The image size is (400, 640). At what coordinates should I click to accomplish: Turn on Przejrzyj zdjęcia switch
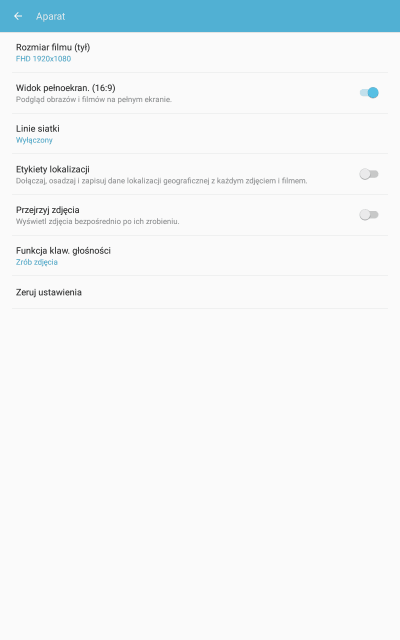[369, 215]
